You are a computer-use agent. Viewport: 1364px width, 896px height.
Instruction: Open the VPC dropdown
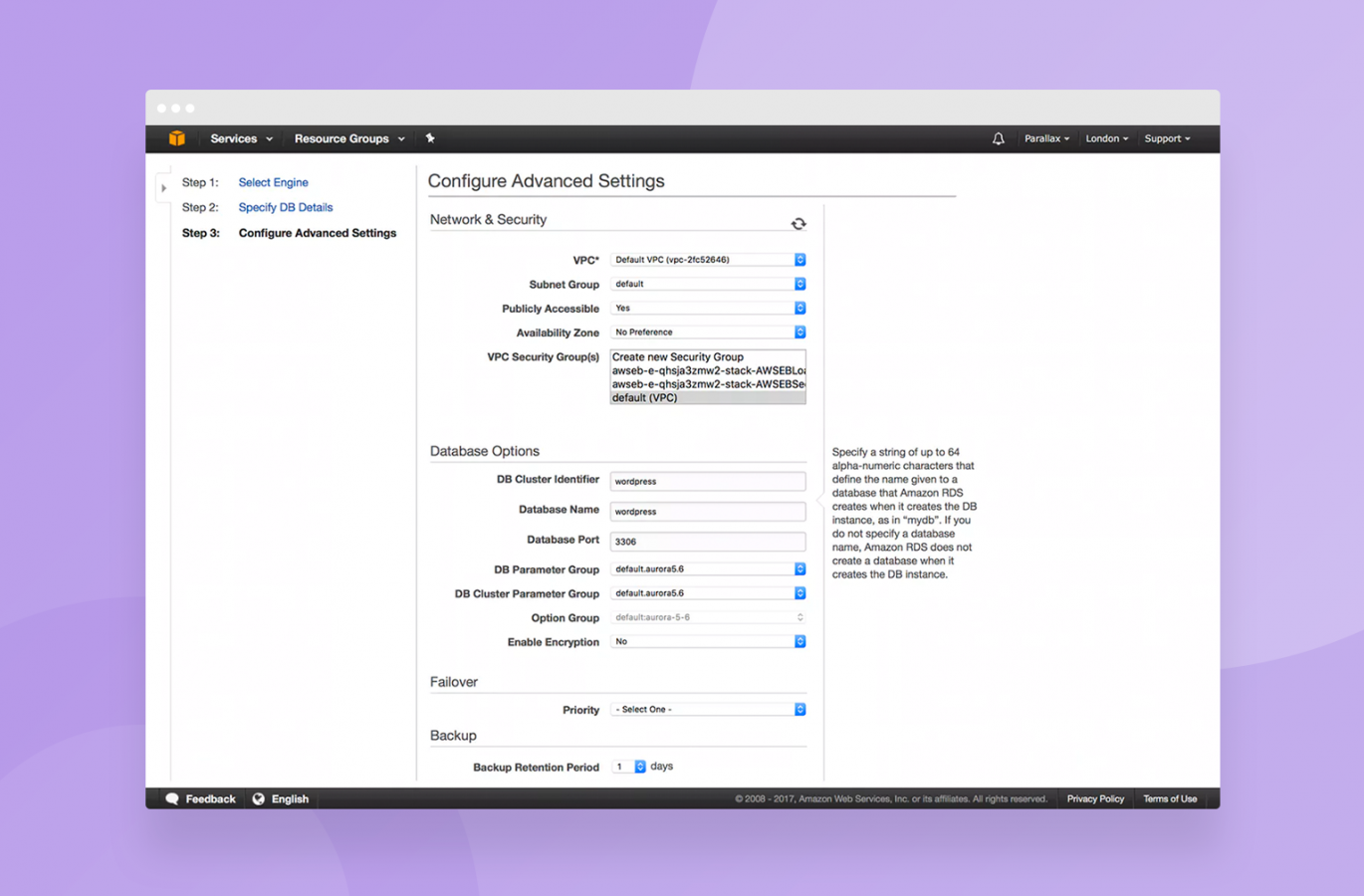click(x=708, y=260)
